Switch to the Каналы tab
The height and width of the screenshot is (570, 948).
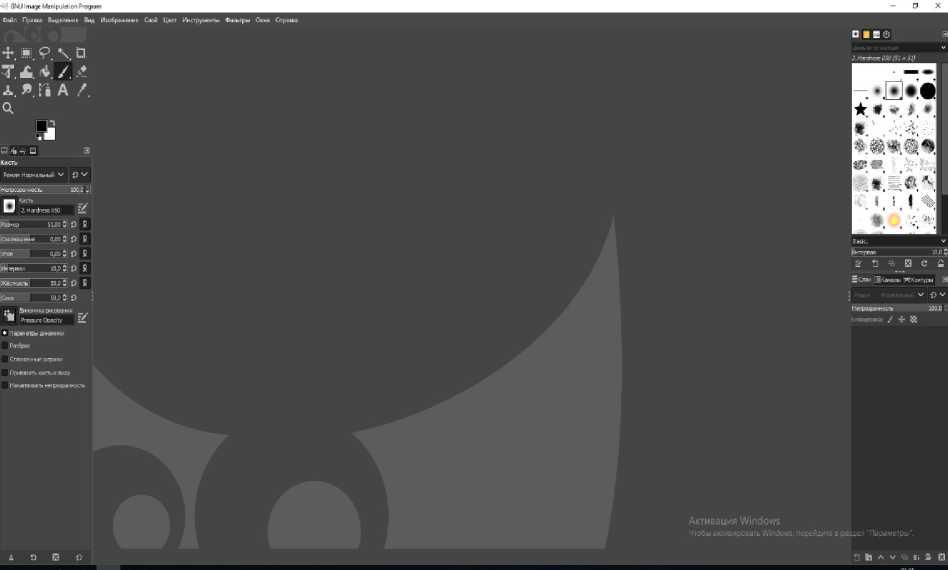click(888, 280)
